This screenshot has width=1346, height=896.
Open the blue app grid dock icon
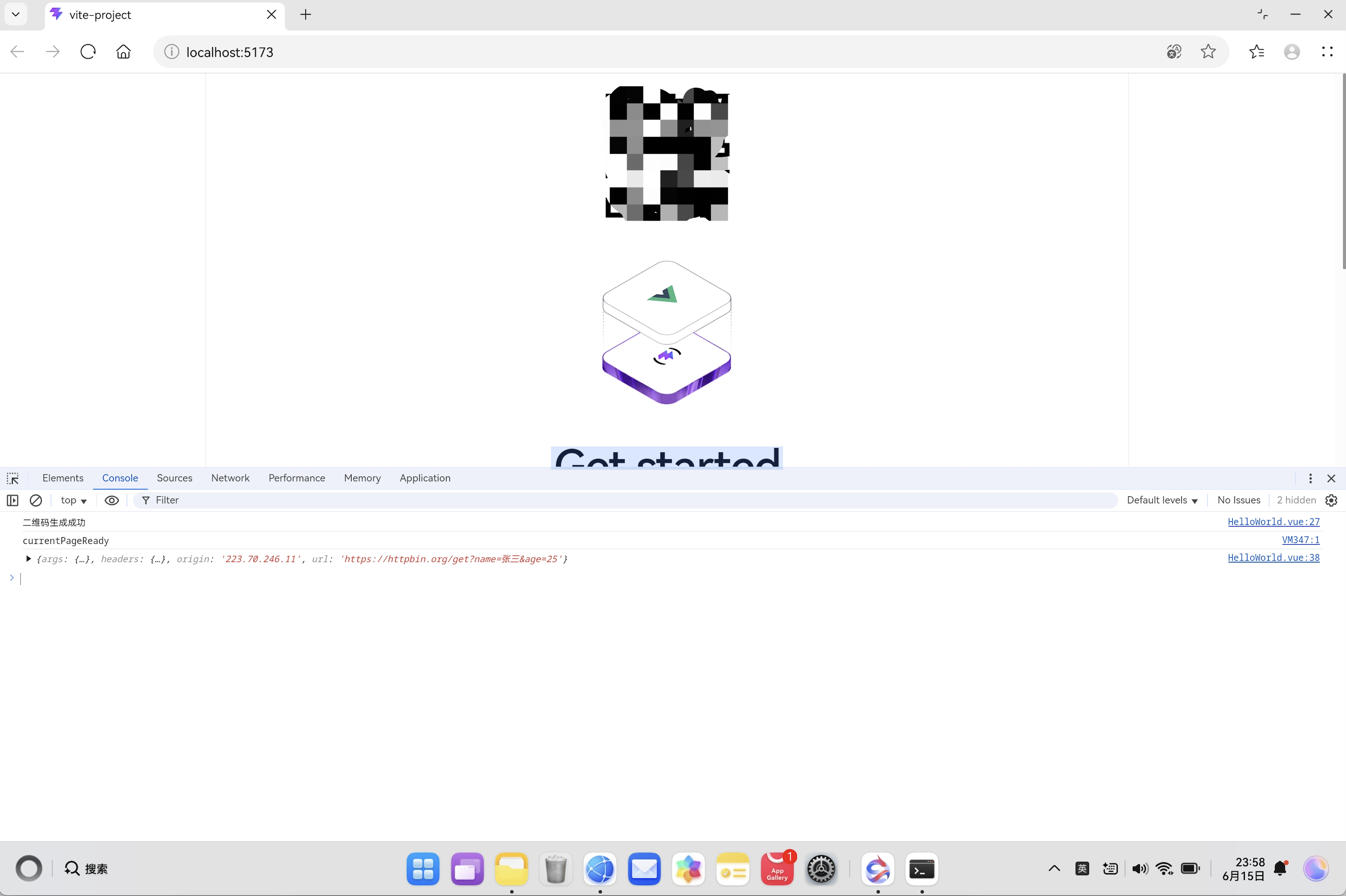pos(423,869)
